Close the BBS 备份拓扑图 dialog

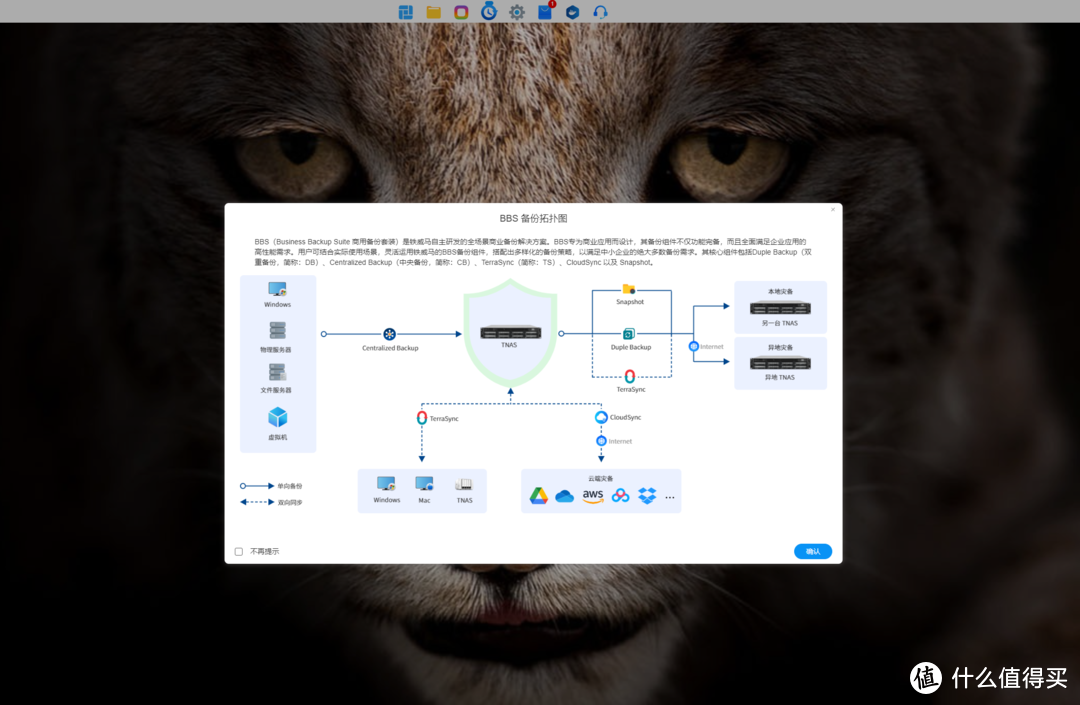[833, 210]
